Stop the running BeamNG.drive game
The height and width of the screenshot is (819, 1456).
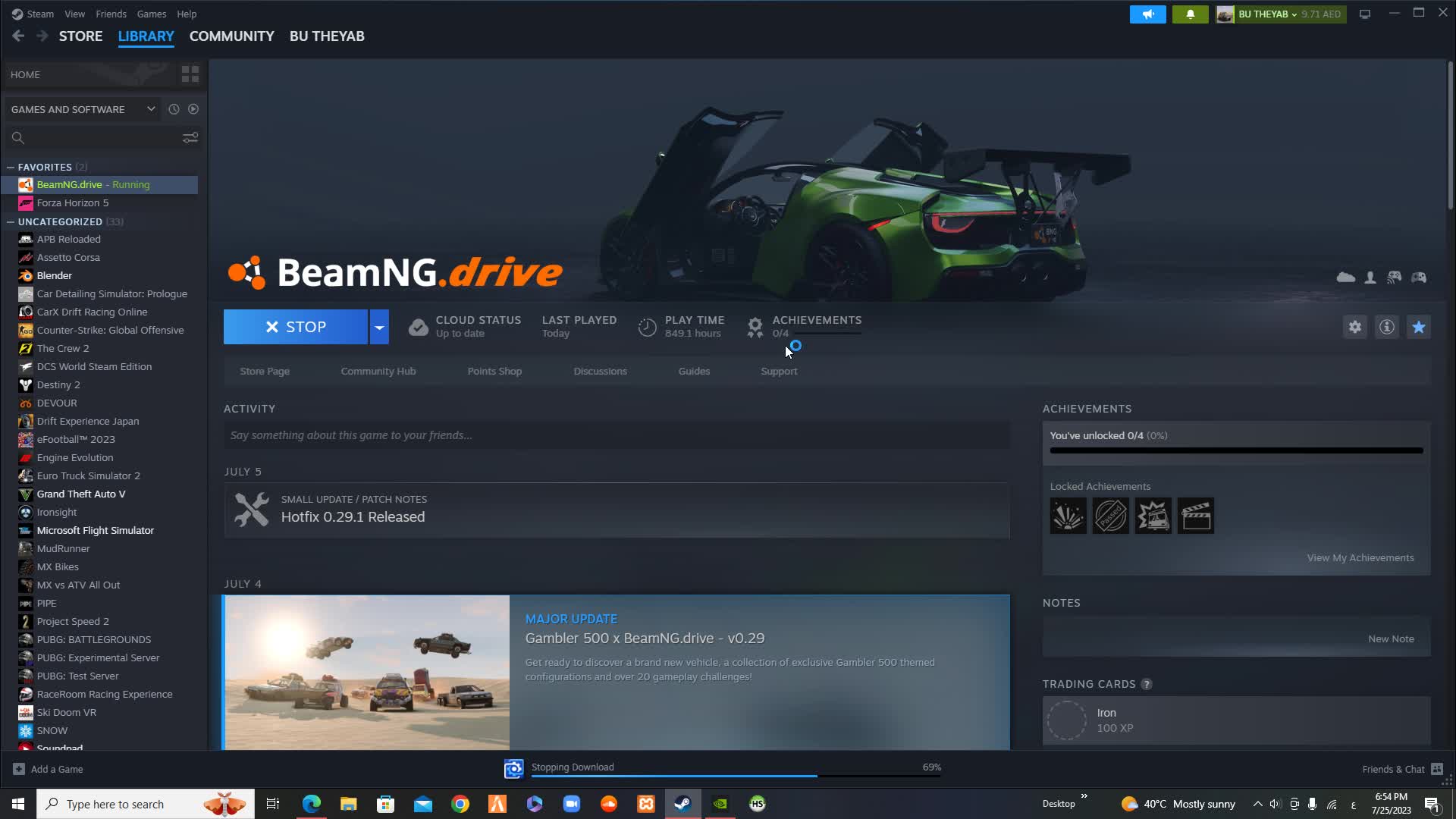295,327
